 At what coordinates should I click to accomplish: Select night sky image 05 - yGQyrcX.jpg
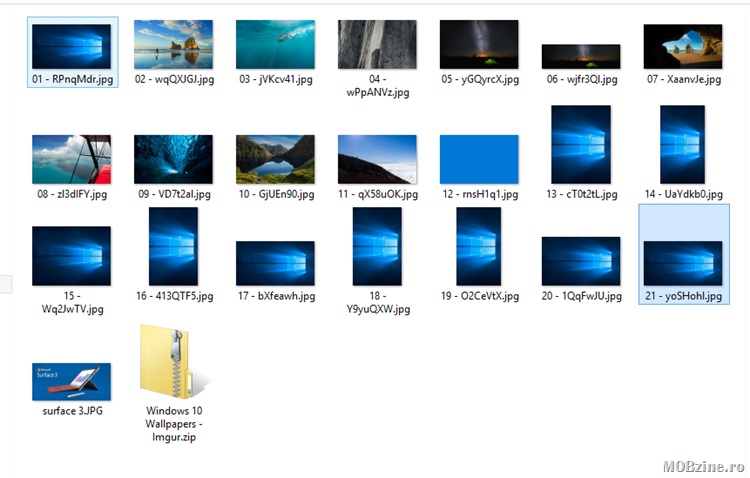click(x=479, y=45)
